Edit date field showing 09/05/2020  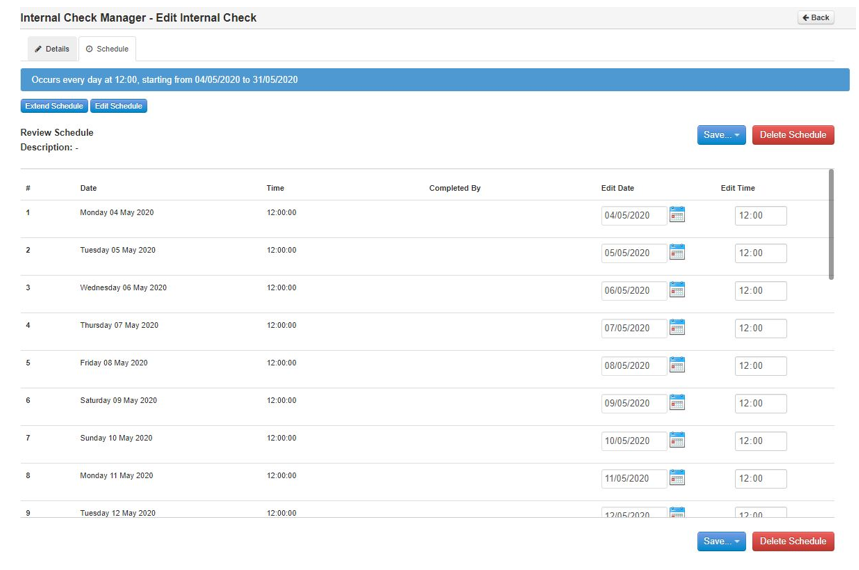coord(634,403)
